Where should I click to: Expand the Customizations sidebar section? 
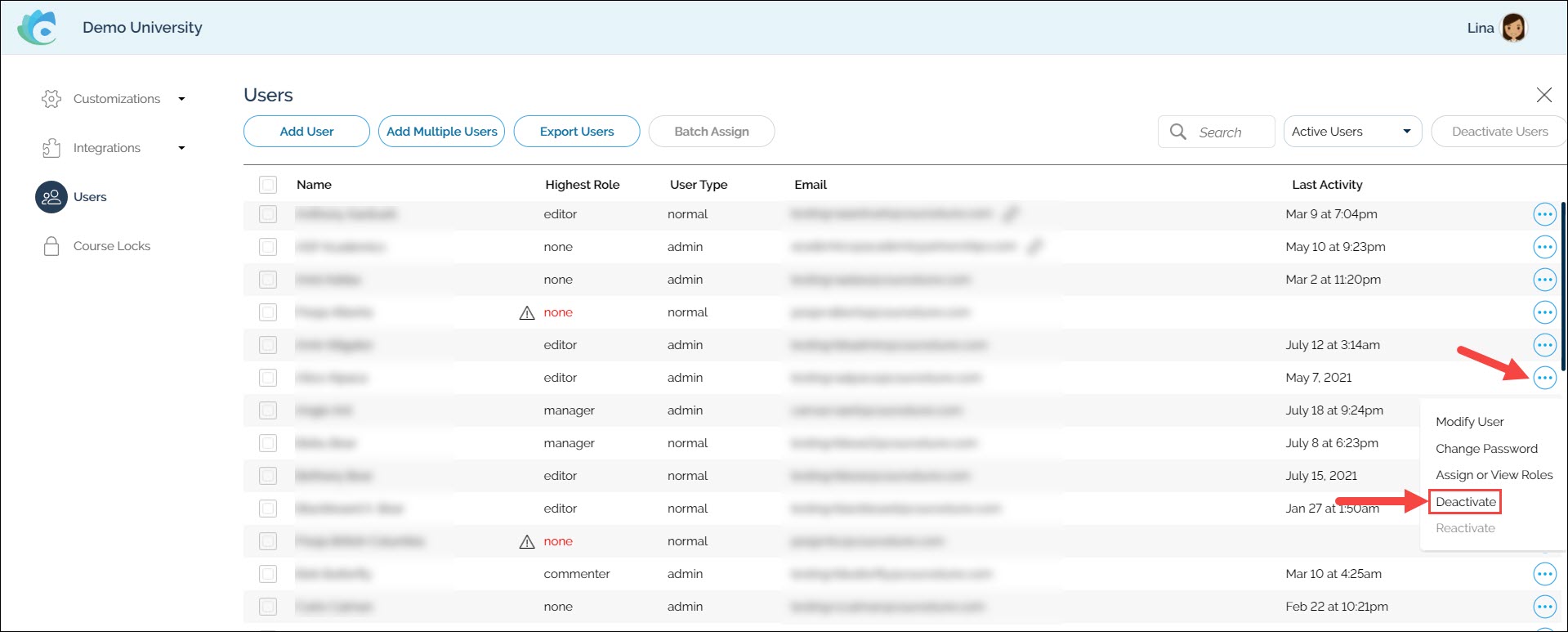tap(181, 99)
